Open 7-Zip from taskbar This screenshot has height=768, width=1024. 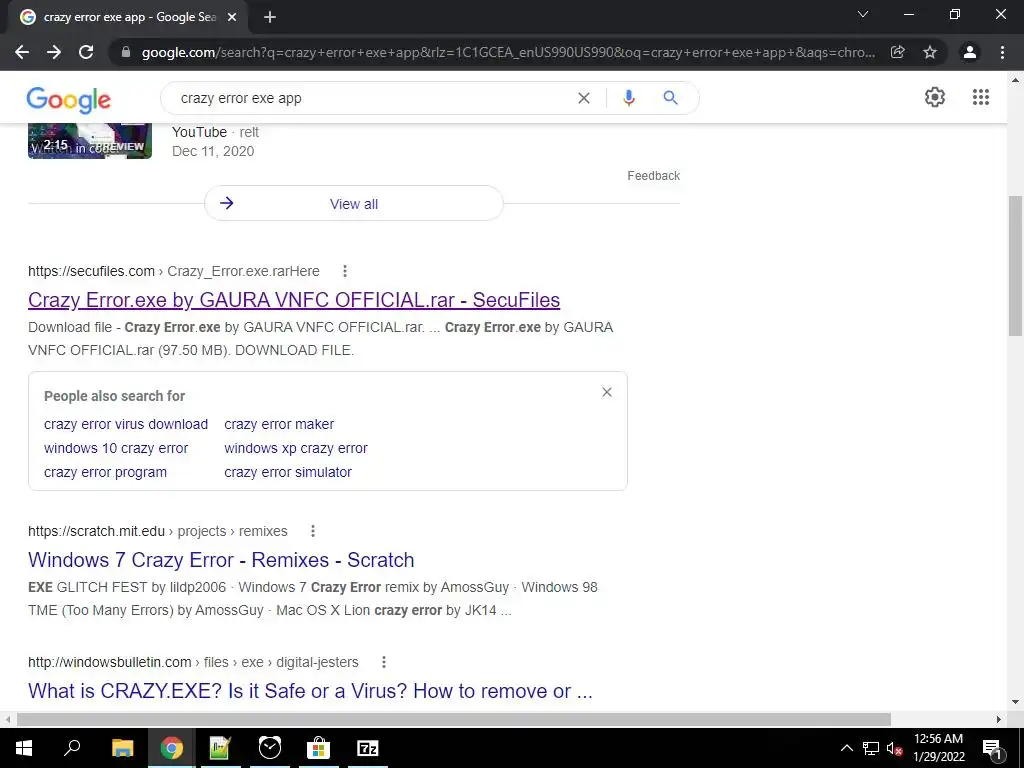pos(368,748)
